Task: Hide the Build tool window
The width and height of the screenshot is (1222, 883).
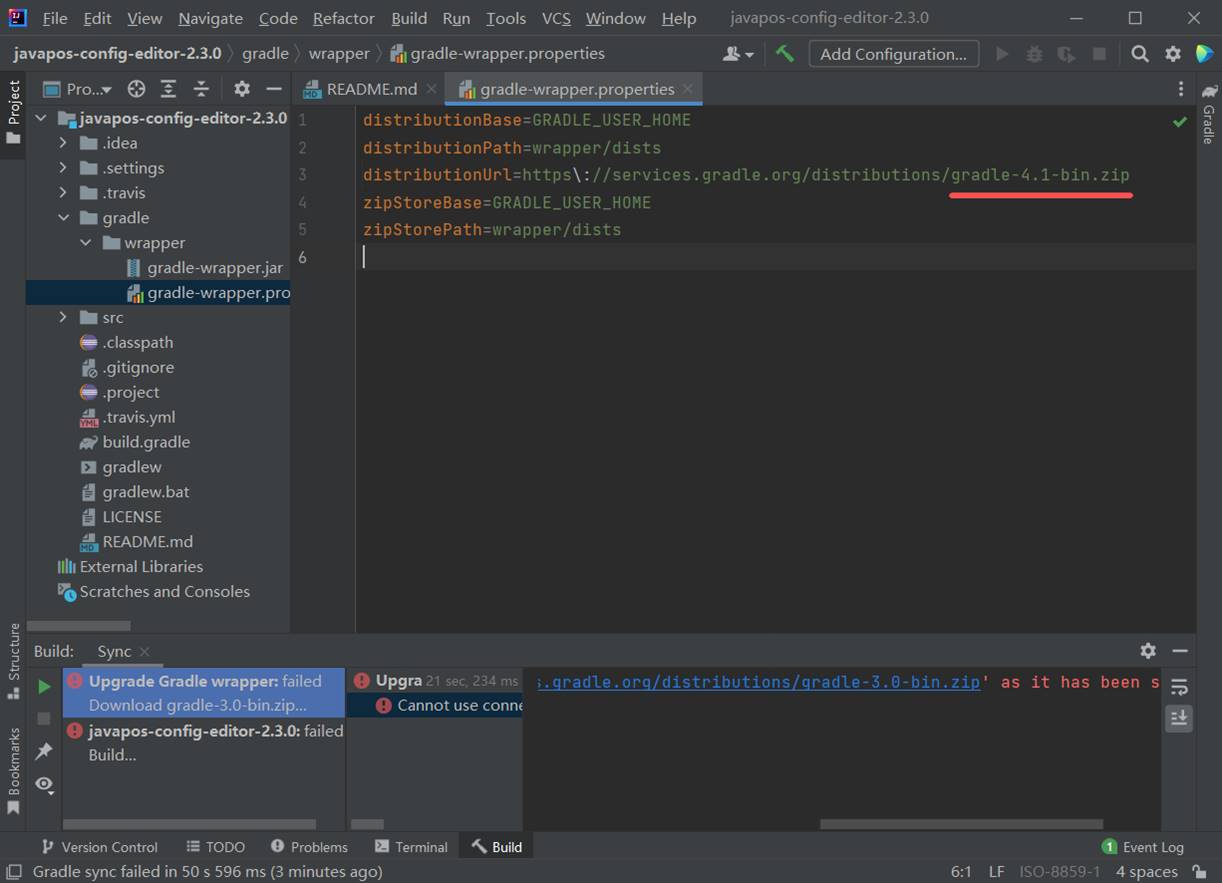Action: click(1180, 650)
